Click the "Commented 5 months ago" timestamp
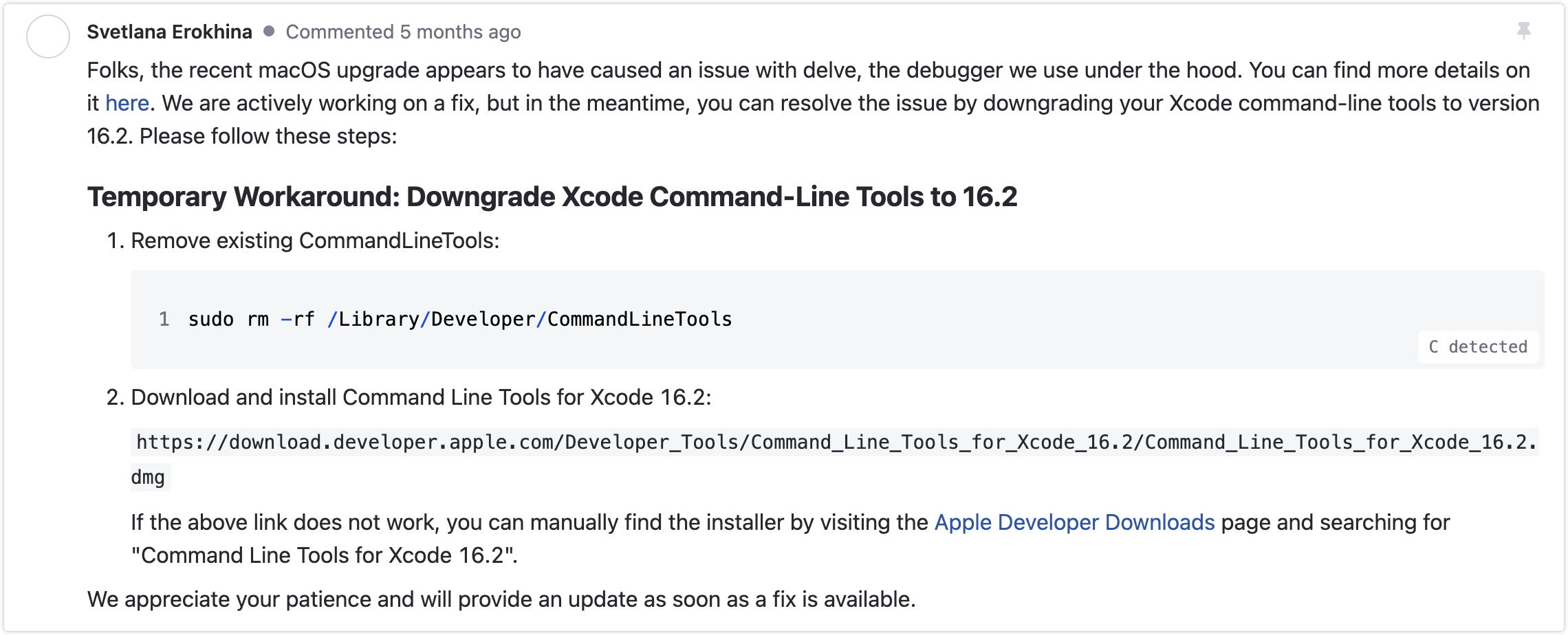The width and height of the screenshot is (1568, 635). 403,32
